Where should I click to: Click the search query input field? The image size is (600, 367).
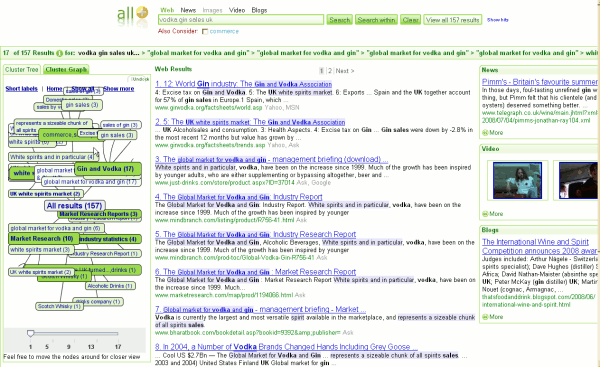tap(241, 20)
